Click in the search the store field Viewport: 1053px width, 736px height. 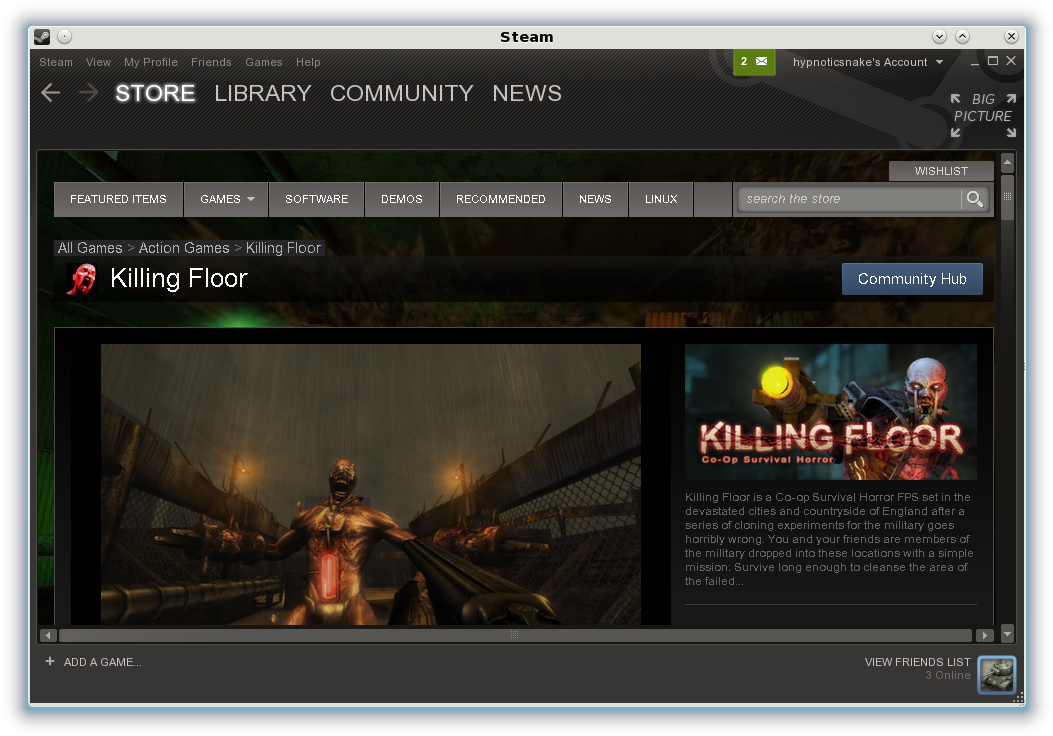(850, 199)
